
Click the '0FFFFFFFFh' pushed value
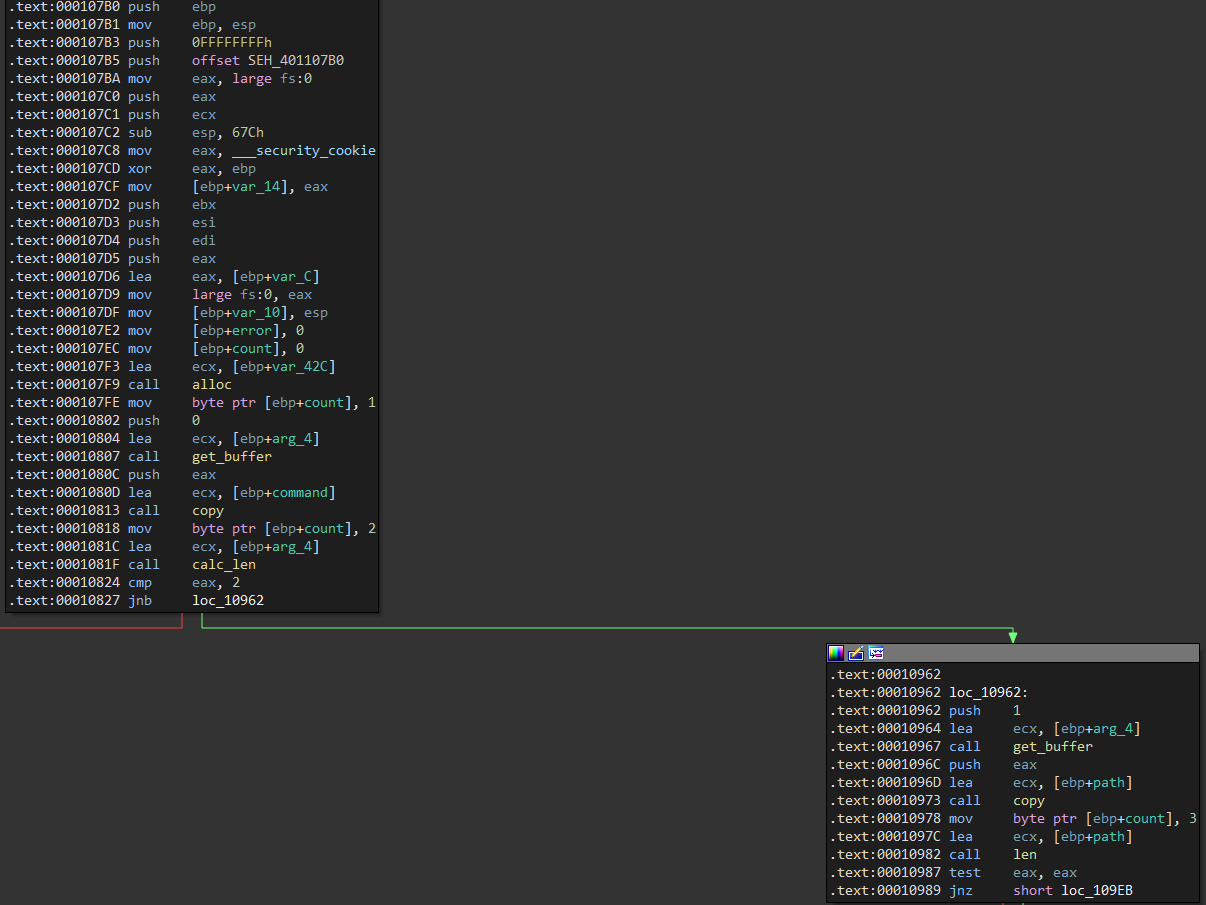pos(232,43)
